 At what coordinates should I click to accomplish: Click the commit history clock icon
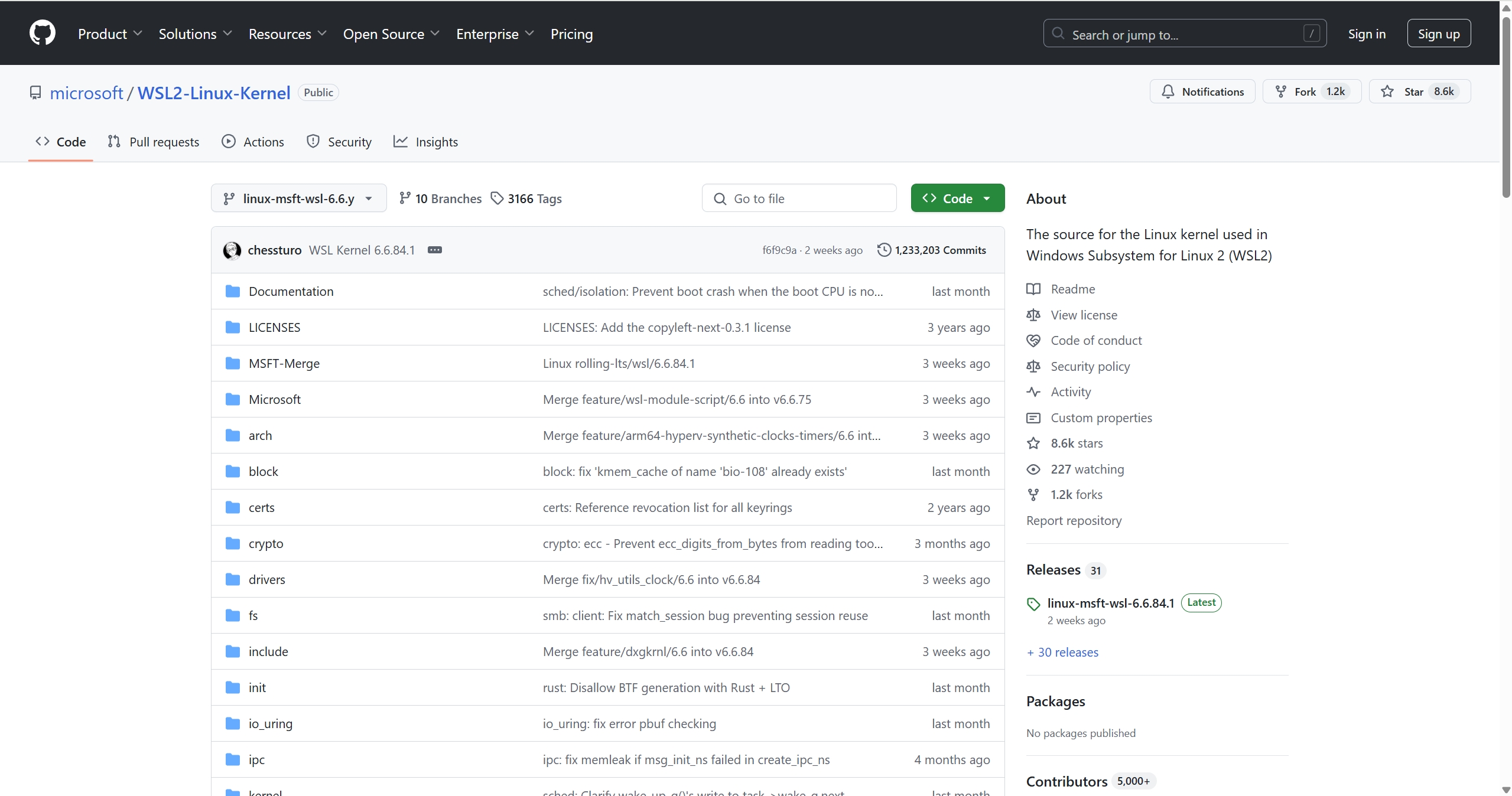coord(884,250)
